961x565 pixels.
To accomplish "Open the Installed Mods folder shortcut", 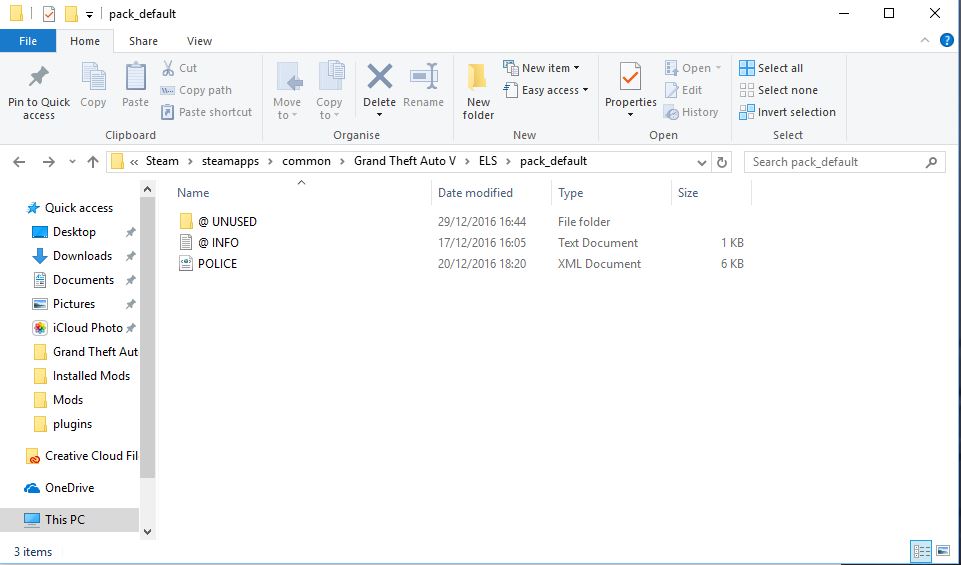I will (x=91, y=376).
